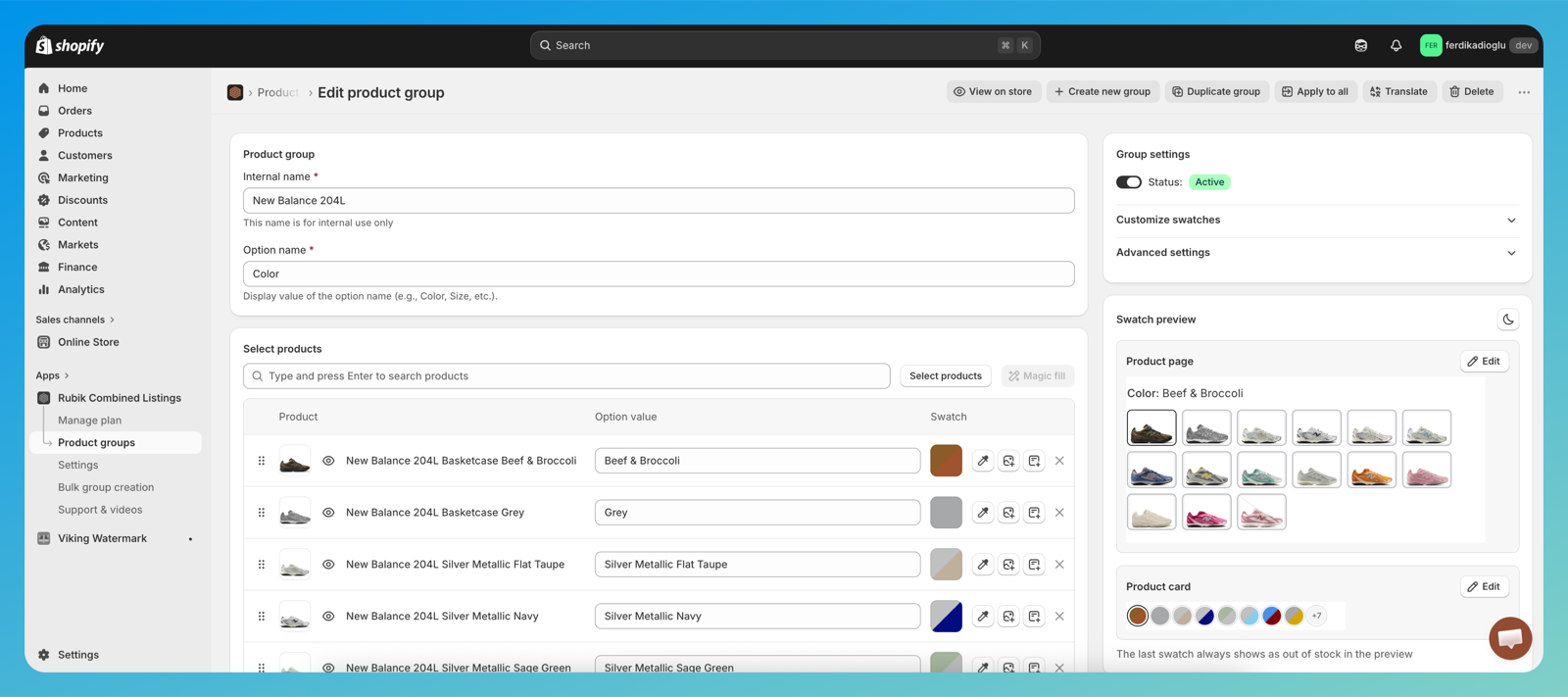Screen dimensions: 1568x697
Task: Open the ferdikadioglu account menu
Action: (x=1478, y=45)
